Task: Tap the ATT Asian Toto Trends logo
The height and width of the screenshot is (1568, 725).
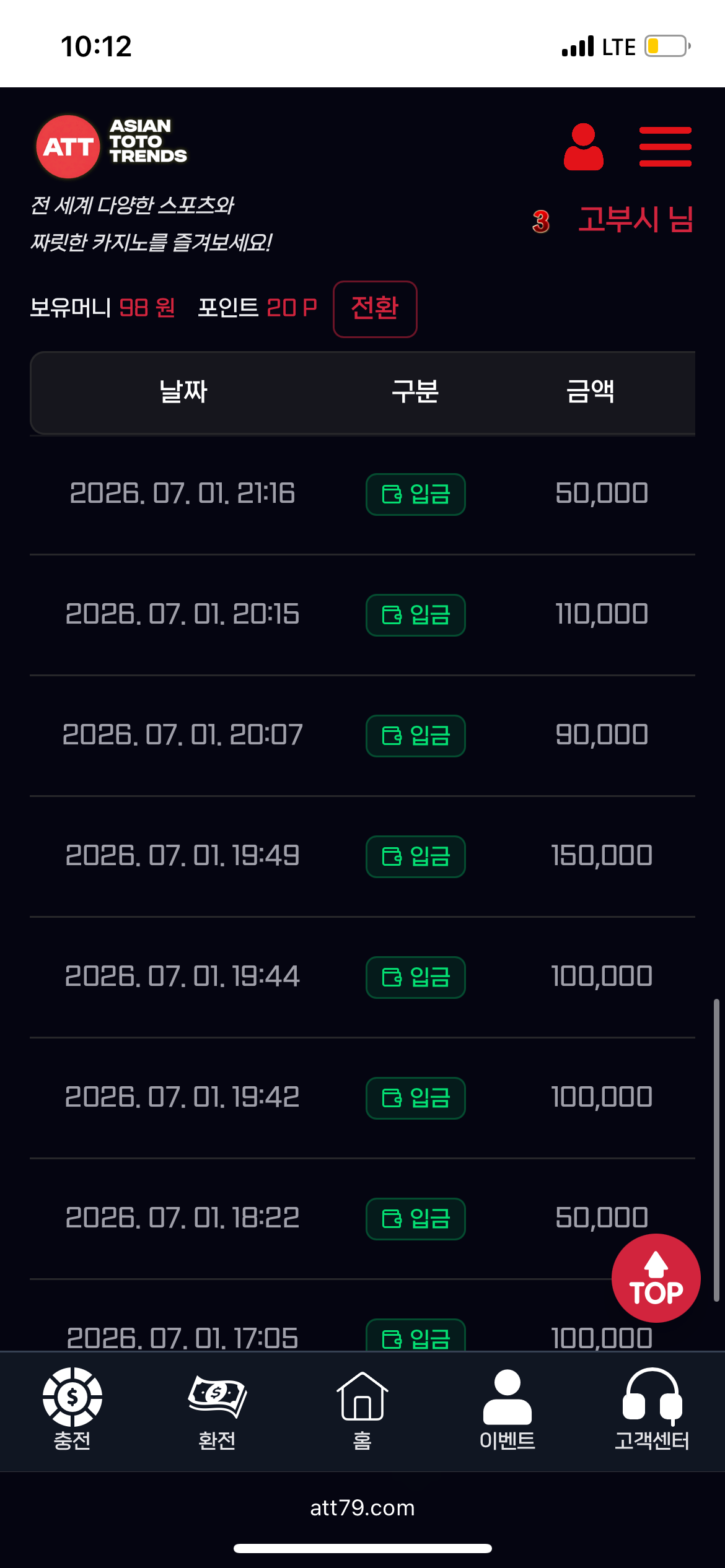Action: pos(112,147)
